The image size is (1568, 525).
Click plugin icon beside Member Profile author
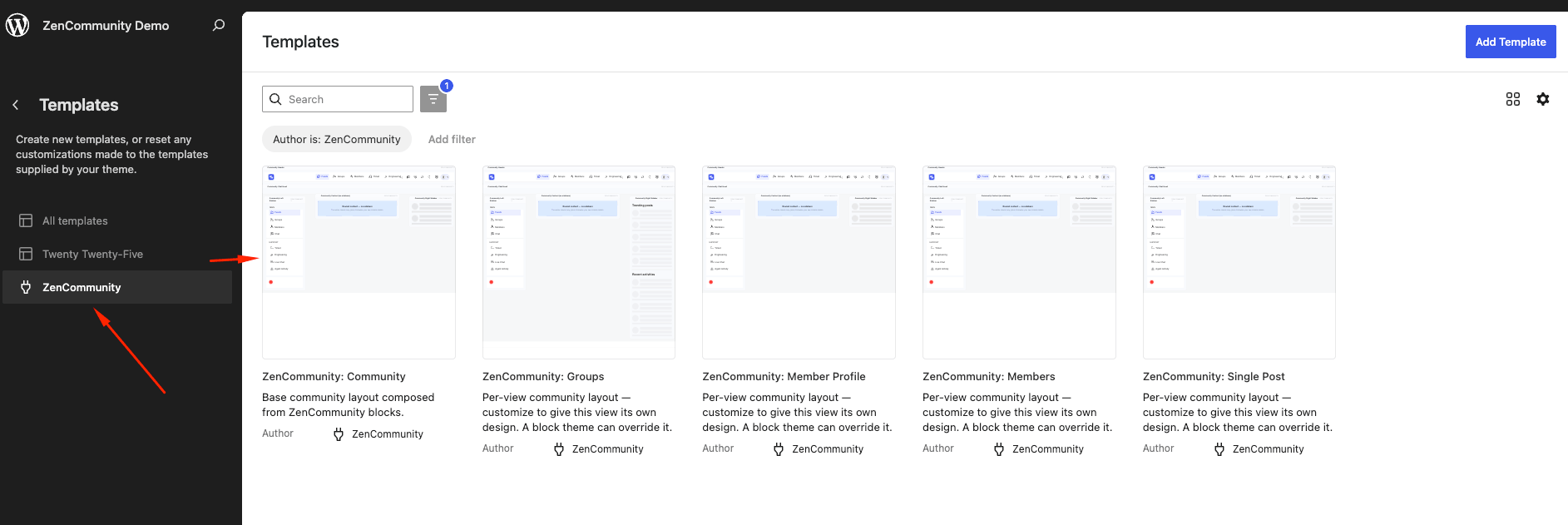point(779,449)
